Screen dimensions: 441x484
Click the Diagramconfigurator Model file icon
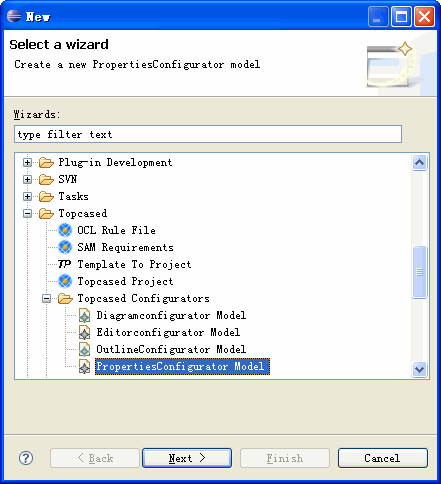point(84,315)
